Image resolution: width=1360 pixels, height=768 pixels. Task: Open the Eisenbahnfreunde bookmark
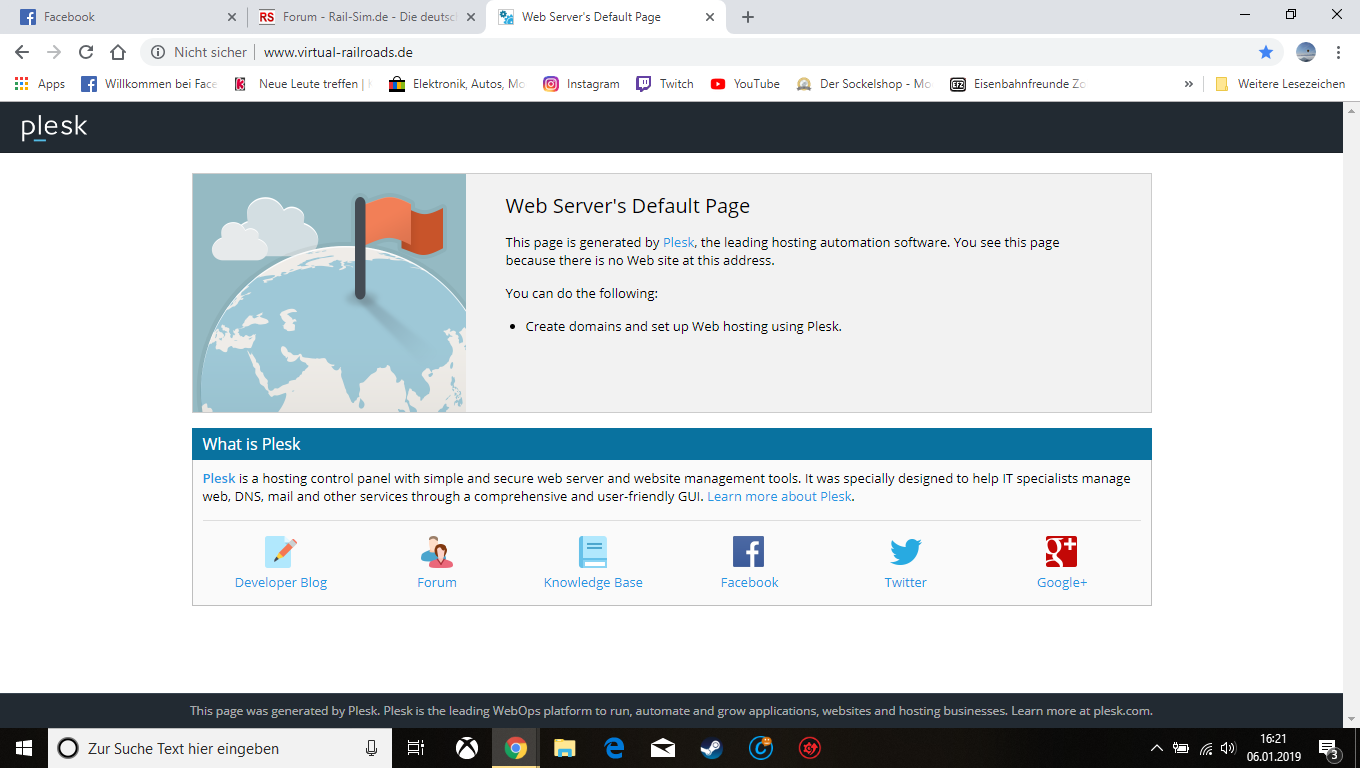(x=1018, y=84)
